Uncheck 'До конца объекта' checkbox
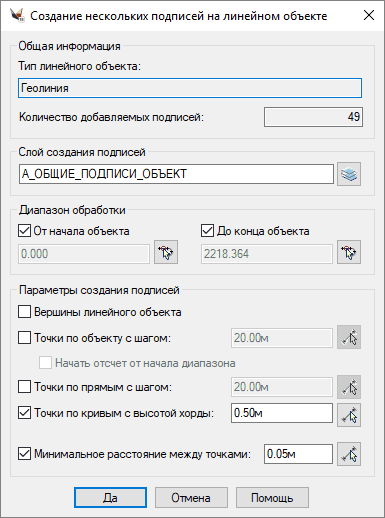Viewport: 385px width, 518px height. (x=207, y=231)
